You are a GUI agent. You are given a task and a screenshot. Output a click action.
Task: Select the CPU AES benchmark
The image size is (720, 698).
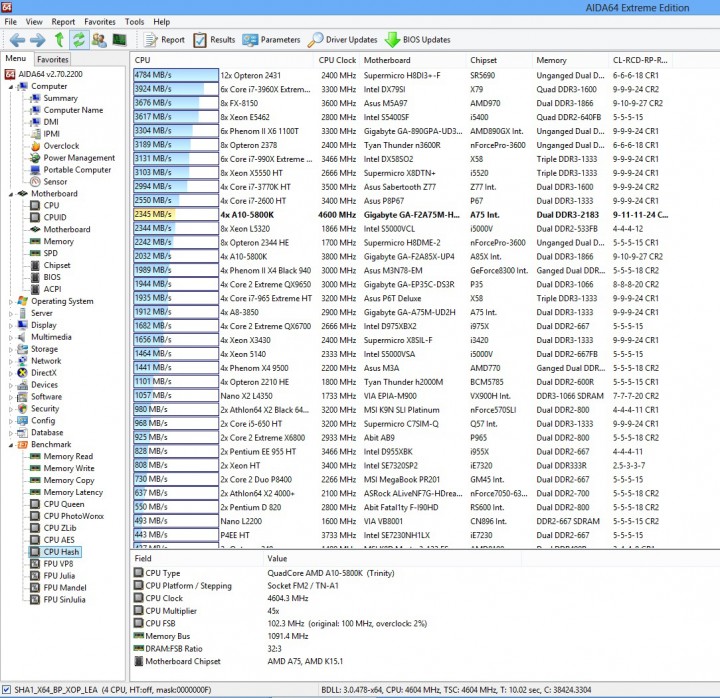click(x=52, y=540)
